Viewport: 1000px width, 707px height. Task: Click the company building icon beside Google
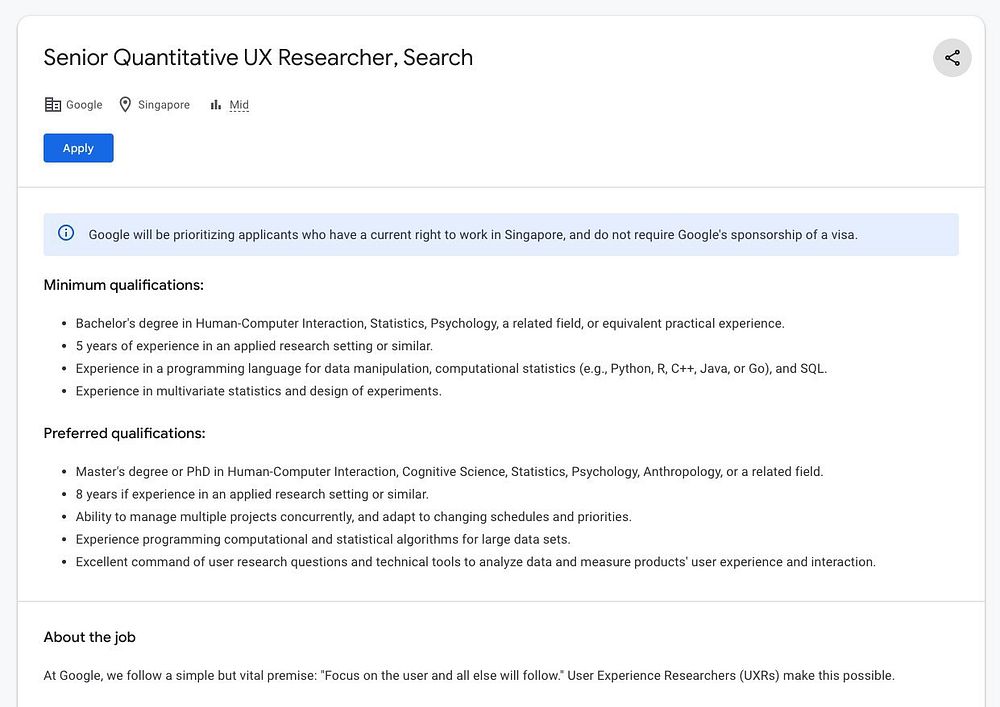(53, 105)
